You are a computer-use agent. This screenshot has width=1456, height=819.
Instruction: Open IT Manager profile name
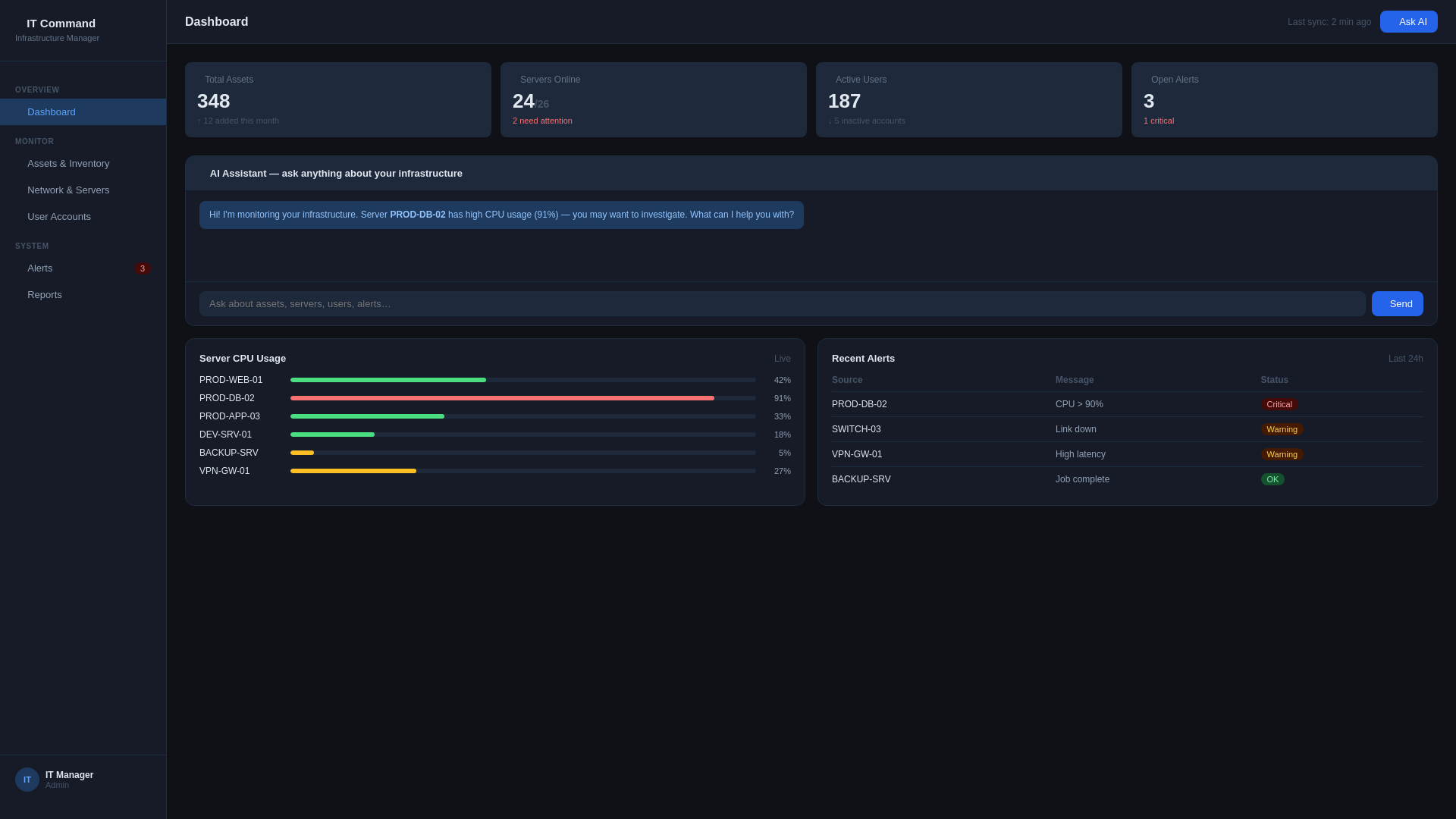pyautogui.click(x=70, y=775)
